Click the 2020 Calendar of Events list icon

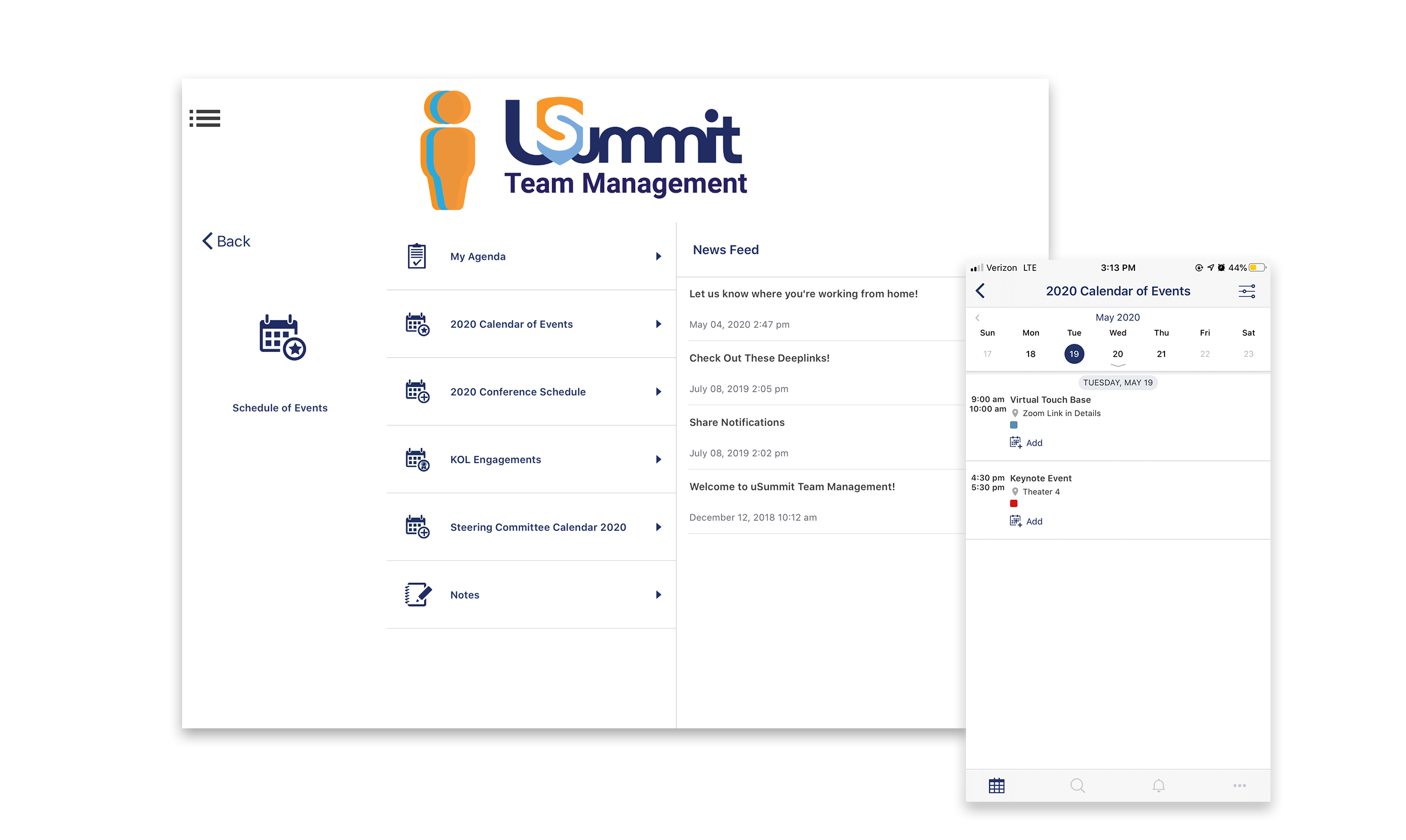tap(417, 324)
